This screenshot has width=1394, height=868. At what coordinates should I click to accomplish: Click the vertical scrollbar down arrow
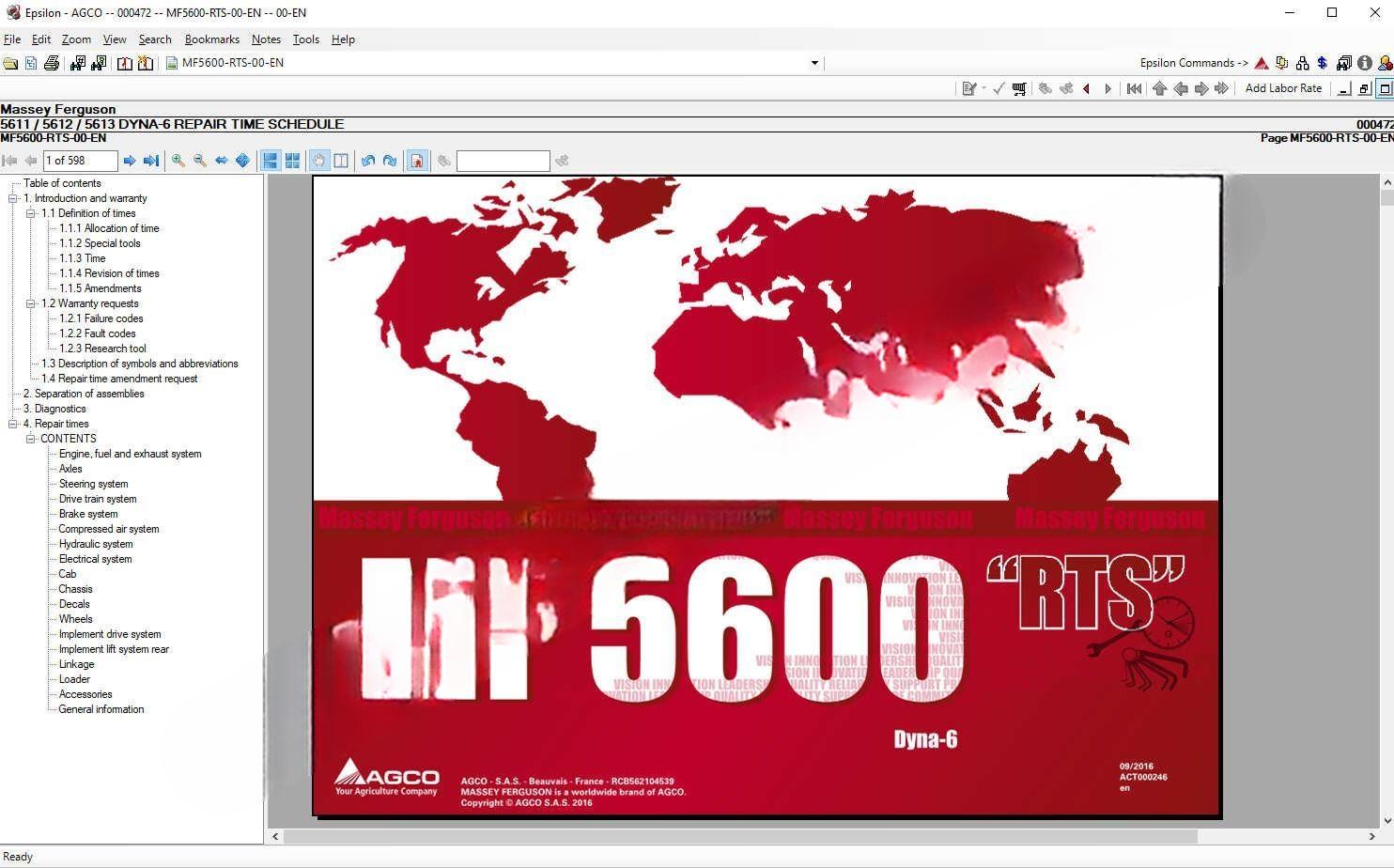pos(1386,821)
